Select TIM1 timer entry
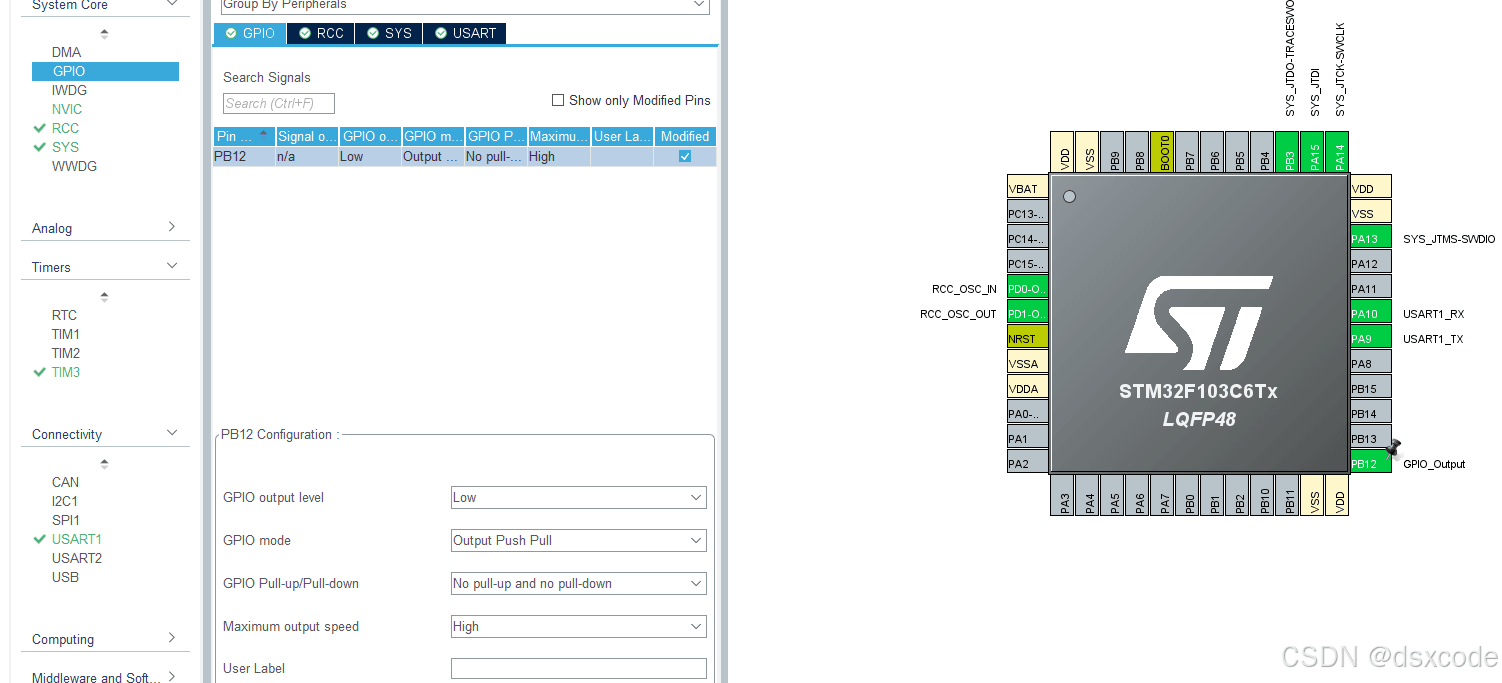Image resolution: width=1502 pixels, height=683 pixels. pyautogui.click(x=66, y=334)
